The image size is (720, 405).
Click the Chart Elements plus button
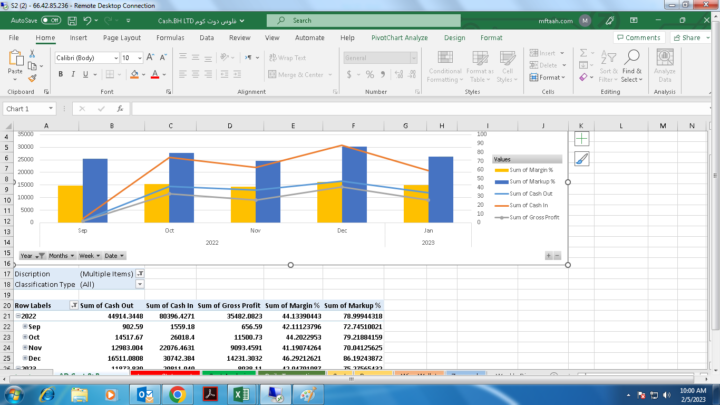[582, 139]
